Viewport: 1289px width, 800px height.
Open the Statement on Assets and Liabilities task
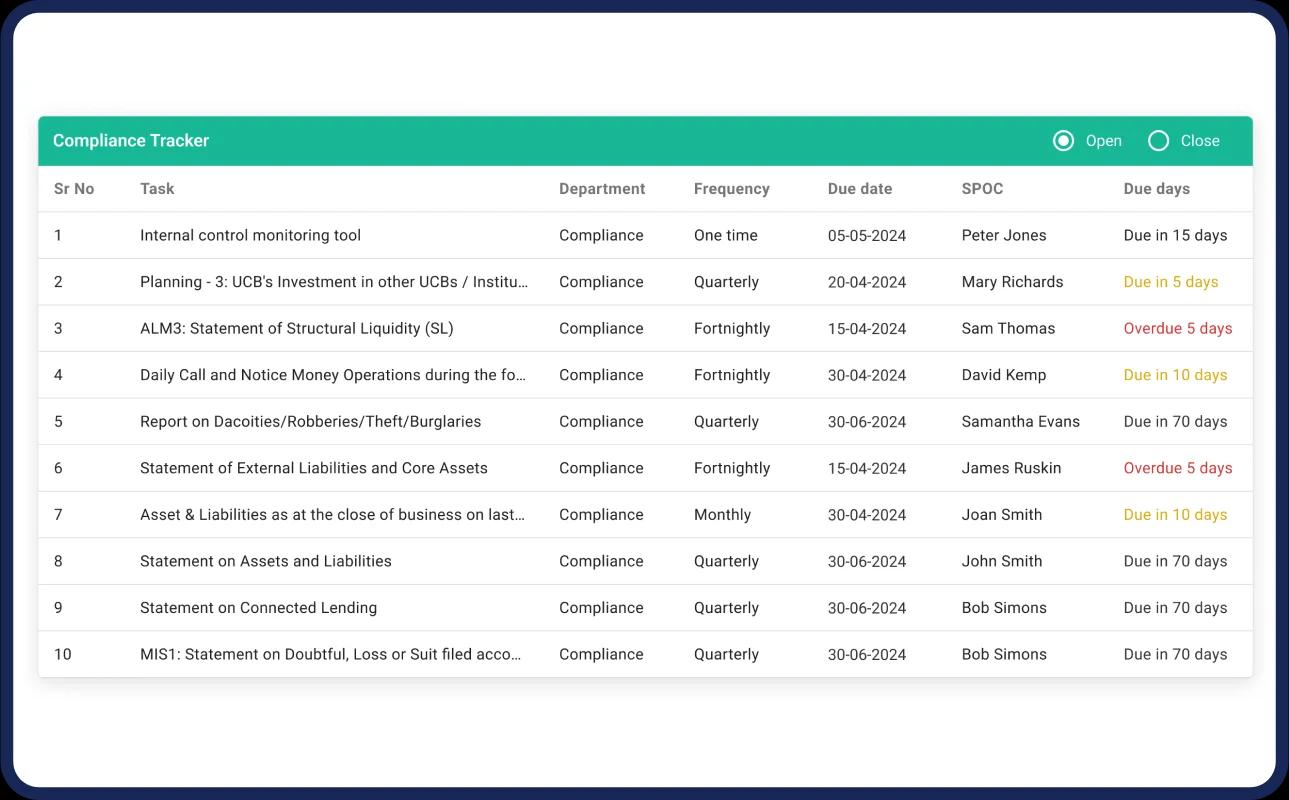click(266, 561)
